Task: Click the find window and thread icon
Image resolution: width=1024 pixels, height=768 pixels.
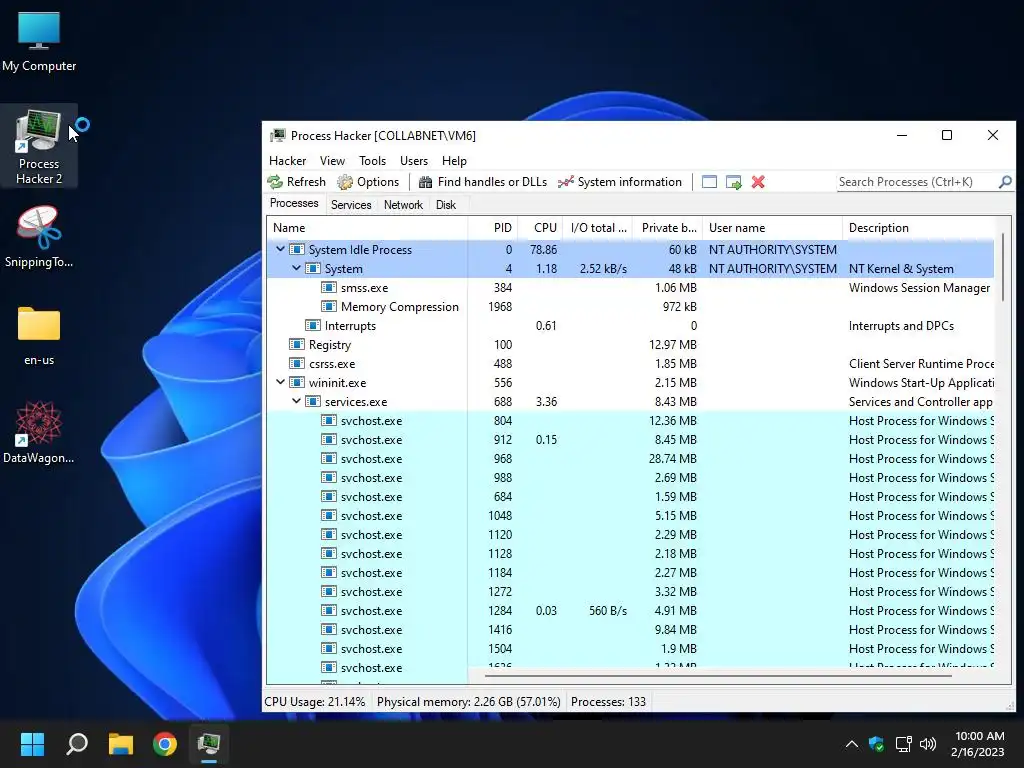Action: pyautogui.click(x=733, y=182)
